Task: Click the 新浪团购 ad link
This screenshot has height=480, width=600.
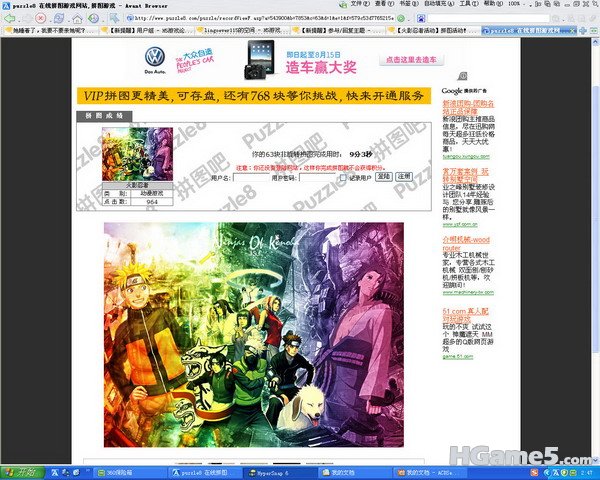Action: (468, 107)
